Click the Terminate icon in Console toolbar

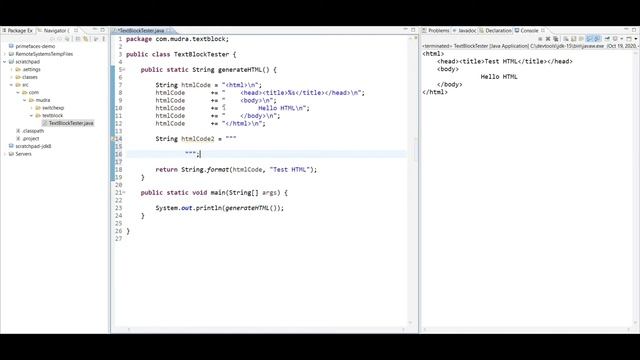click(540, 39)
